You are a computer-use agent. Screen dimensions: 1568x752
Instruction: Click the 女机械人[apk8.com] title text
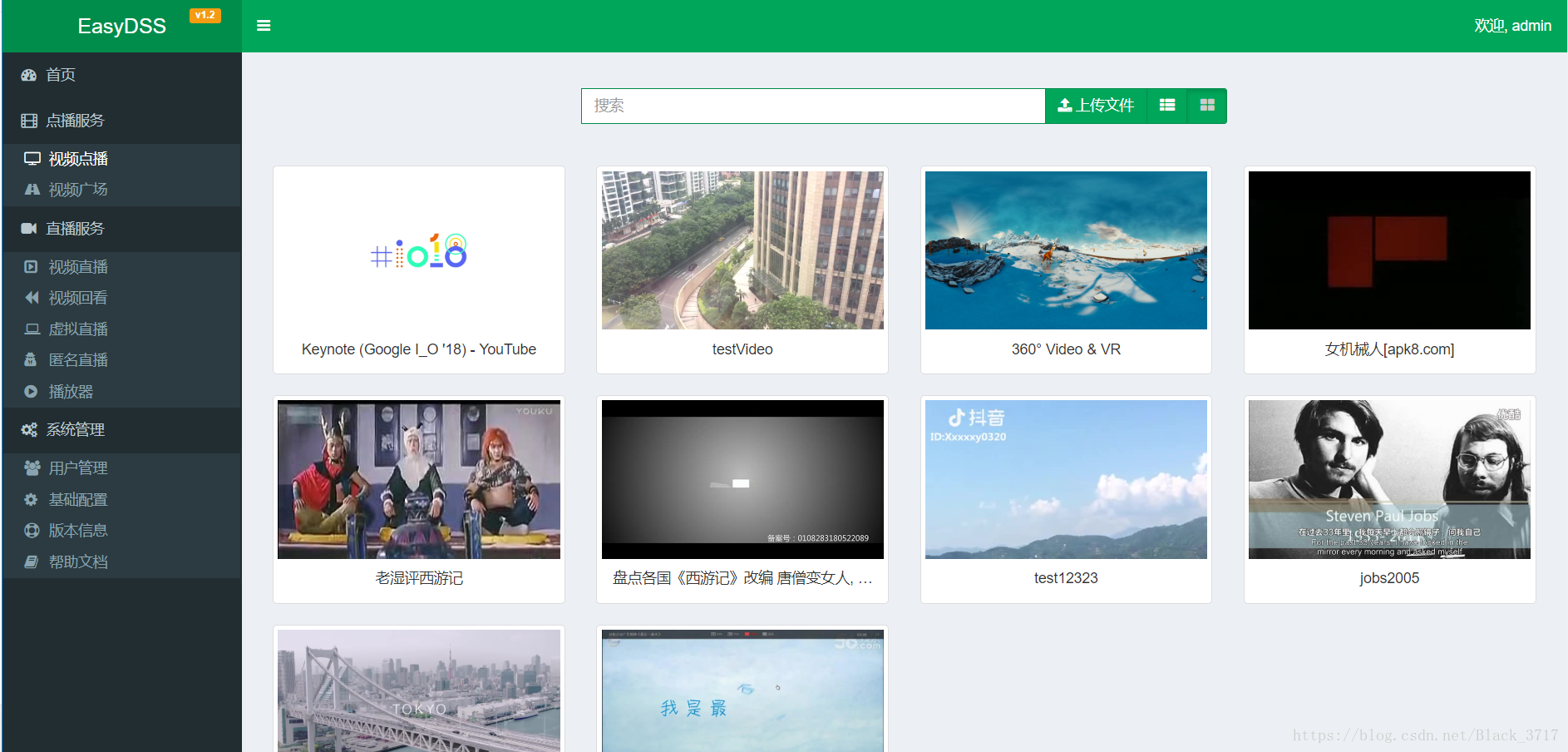(x=1389, y=349)
